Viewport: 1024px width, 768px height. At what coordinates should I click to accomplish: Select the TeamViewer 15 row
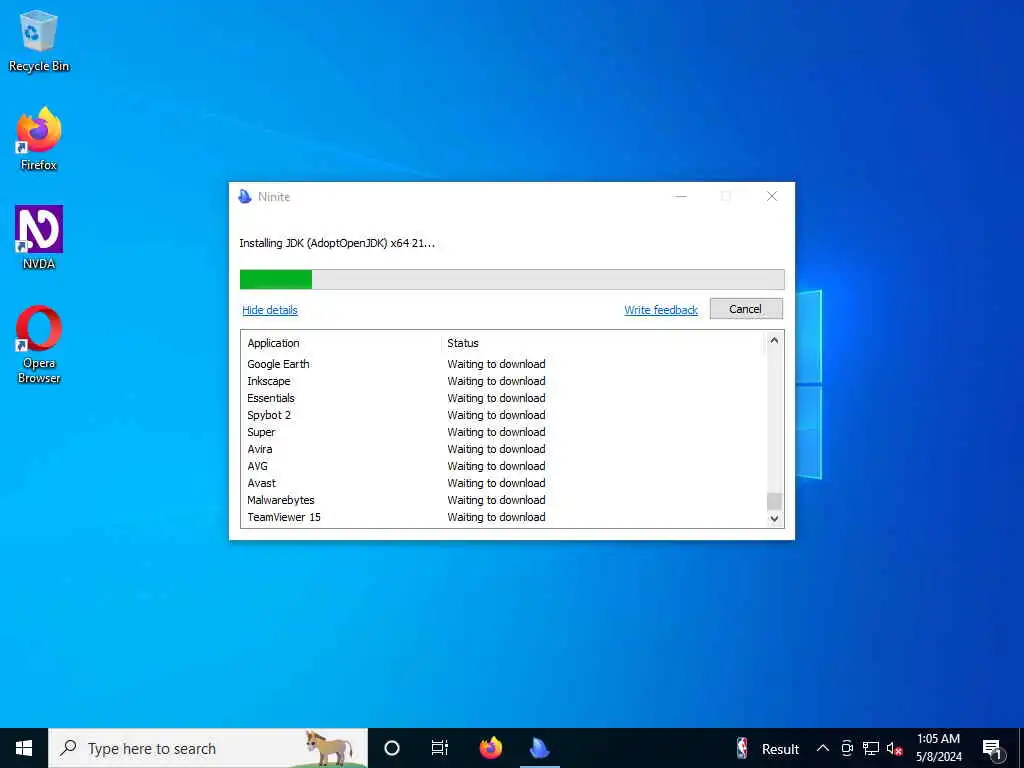[503, 517]
